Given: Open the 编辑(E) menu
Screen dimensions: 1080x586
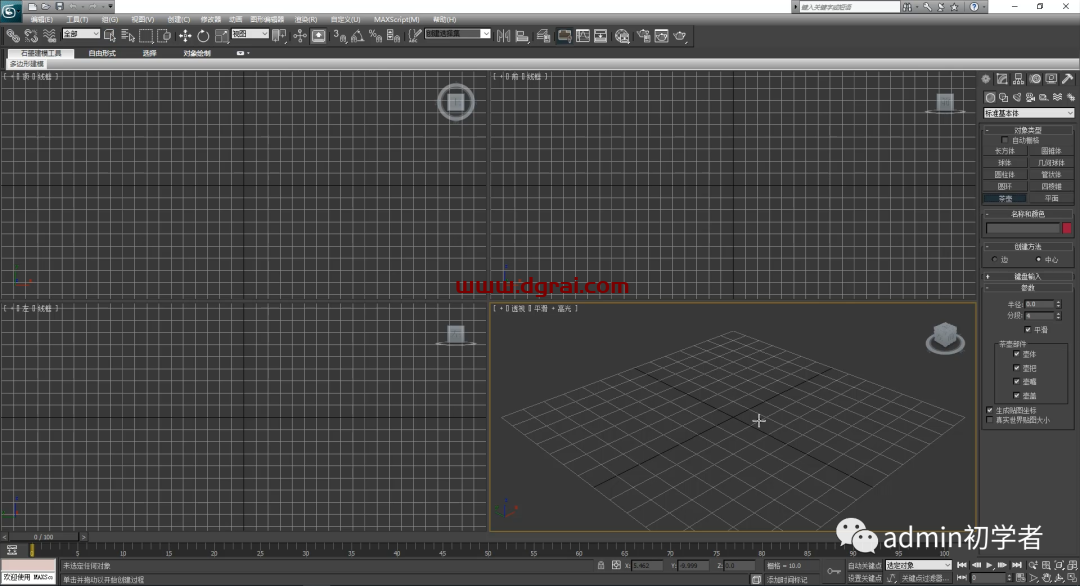Looking at the screenshot, I should click(41, 19).
